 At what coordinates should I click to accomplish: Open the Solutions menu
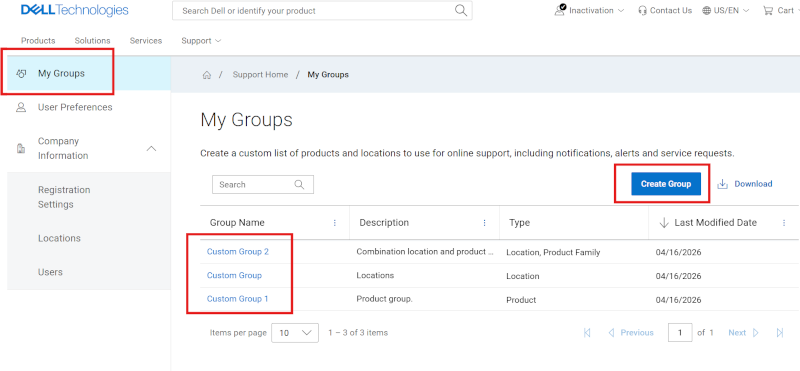92,41
